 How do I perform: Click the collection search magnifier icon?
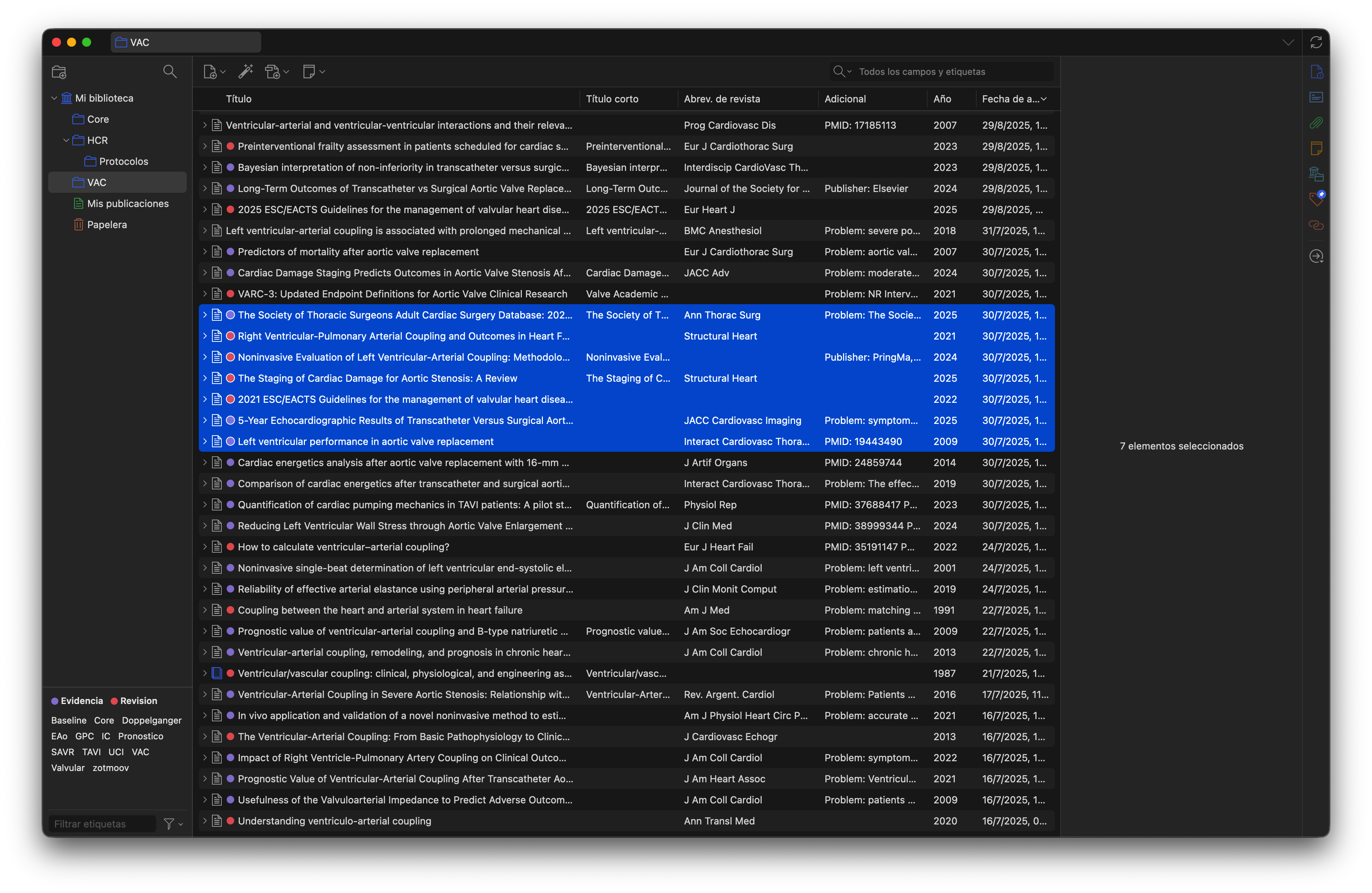coord(169,71)
